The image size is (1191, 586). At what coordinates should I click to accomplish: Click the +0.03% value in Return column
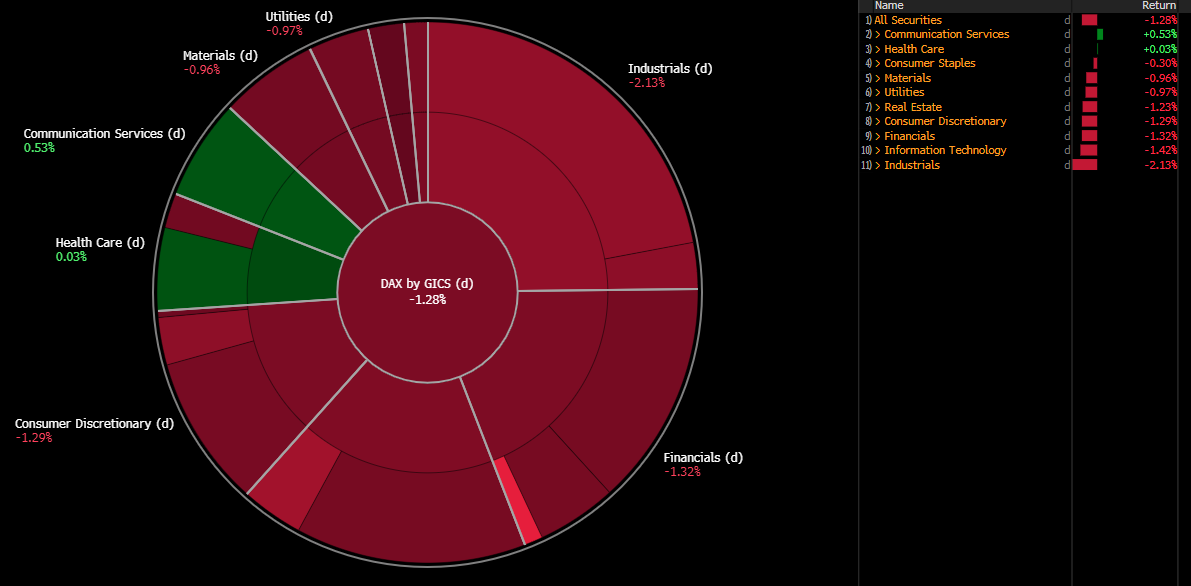(1161, 49)
